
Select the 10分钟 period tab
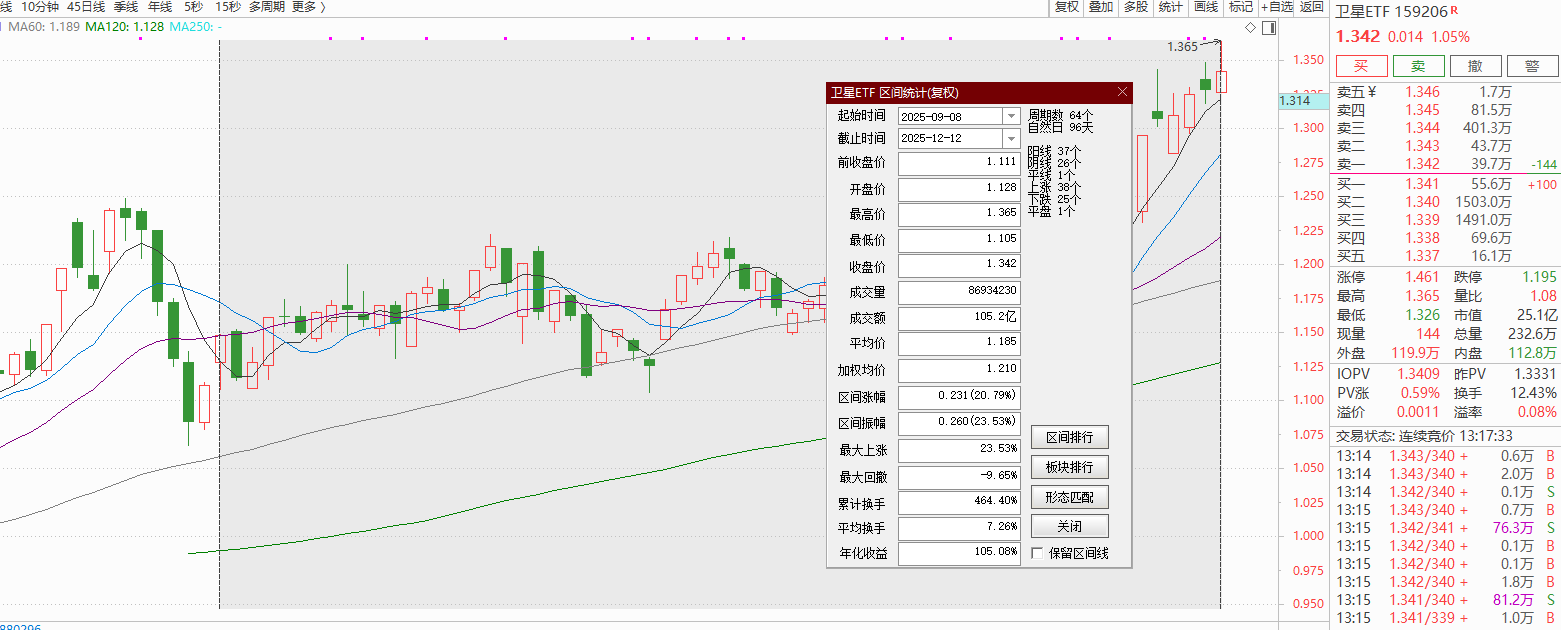pyautogui.click(x=40, y=7)
